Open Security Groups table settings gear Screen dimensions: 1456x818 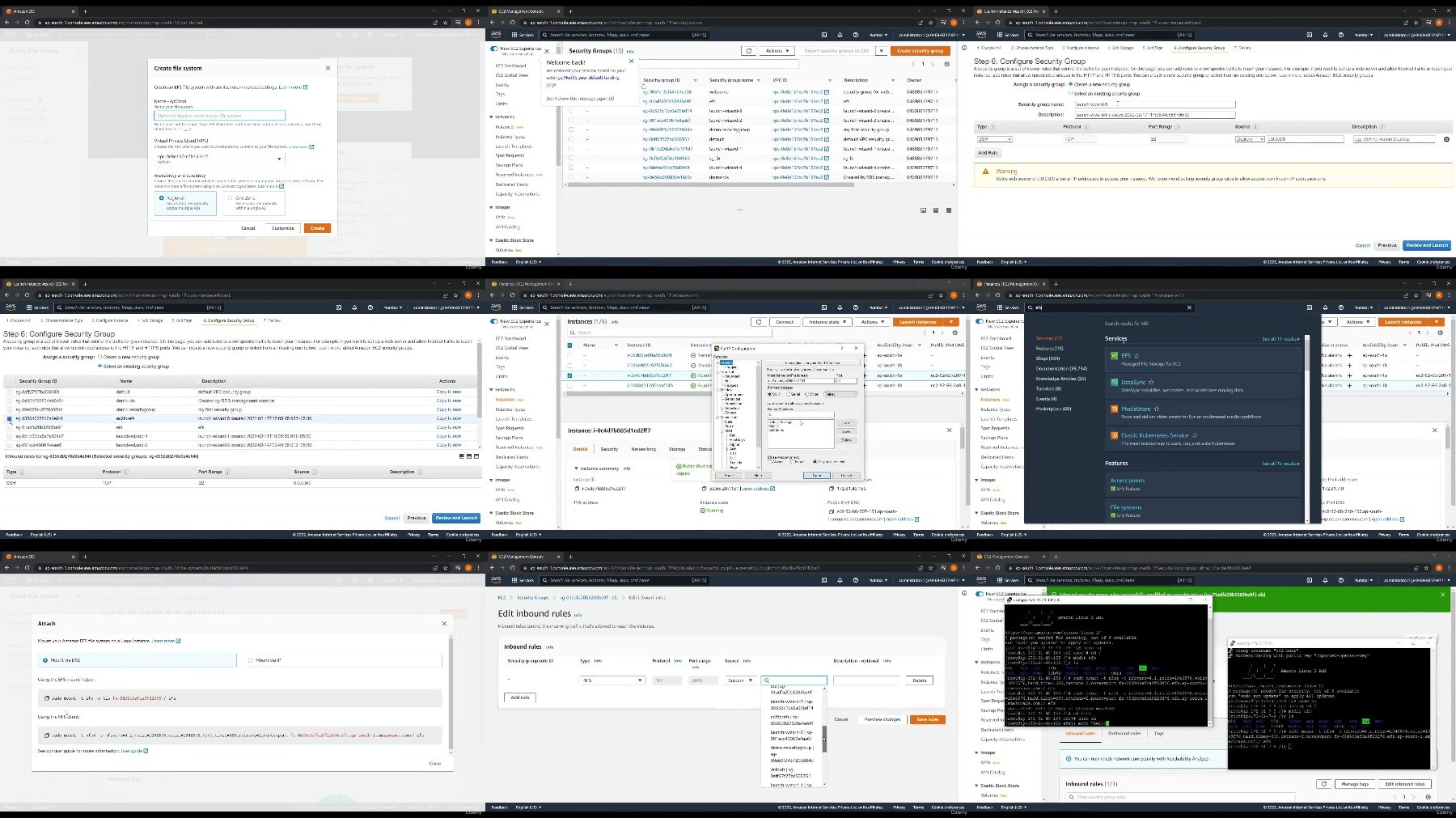tap(946, 64)
